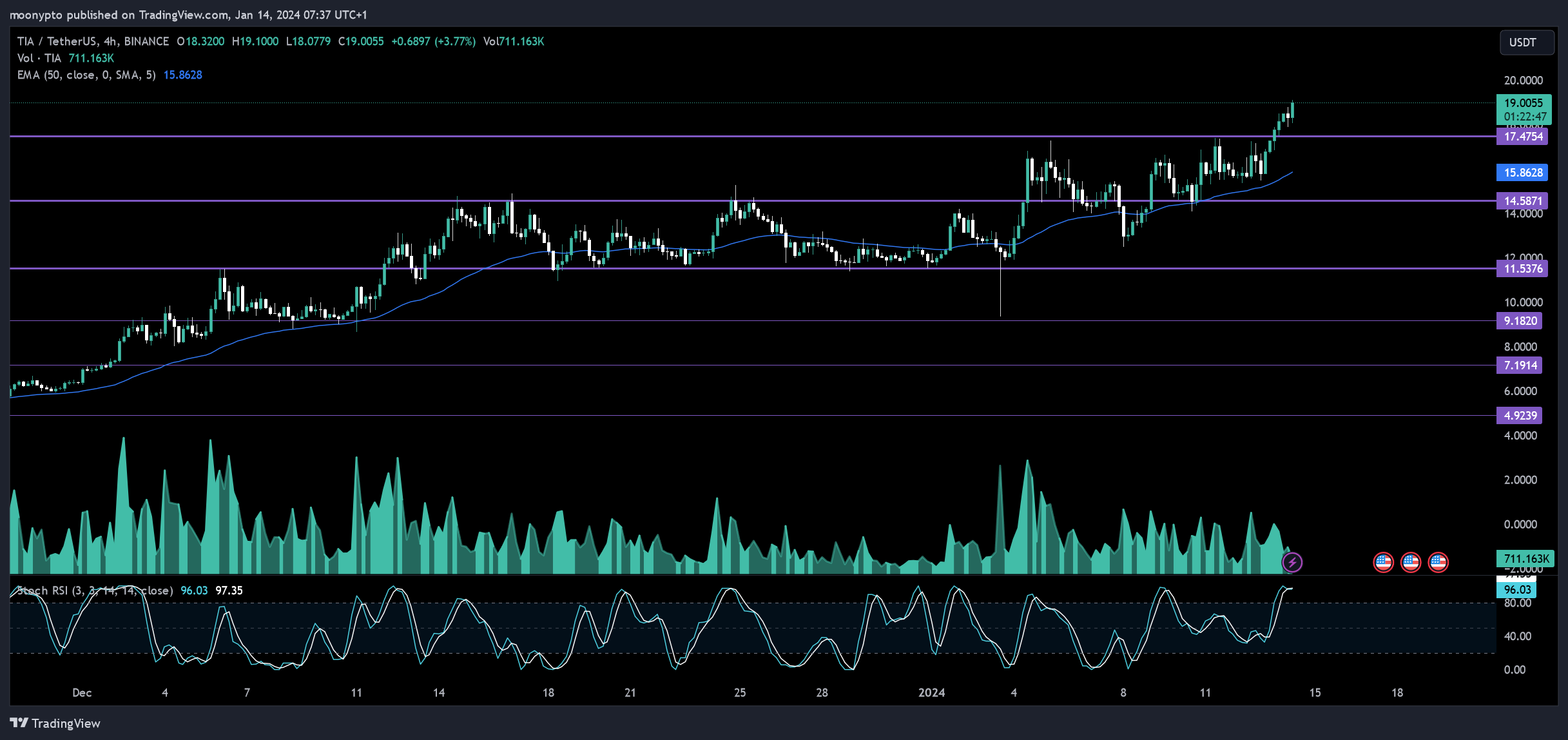Select the 19.0055 current price label
This screenshot has width=1568, height=740.
[1524, 102]
